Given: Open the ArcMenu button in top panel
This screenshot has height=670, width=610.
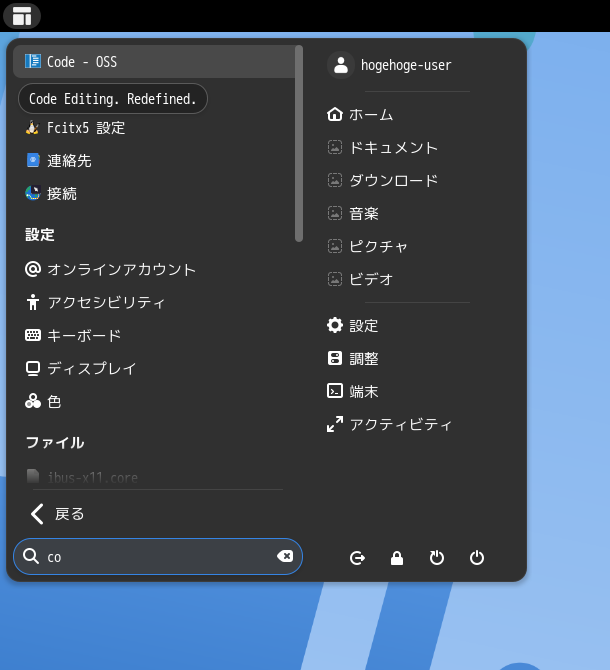Looking at the screenshot, I should [x=22, y=16].
